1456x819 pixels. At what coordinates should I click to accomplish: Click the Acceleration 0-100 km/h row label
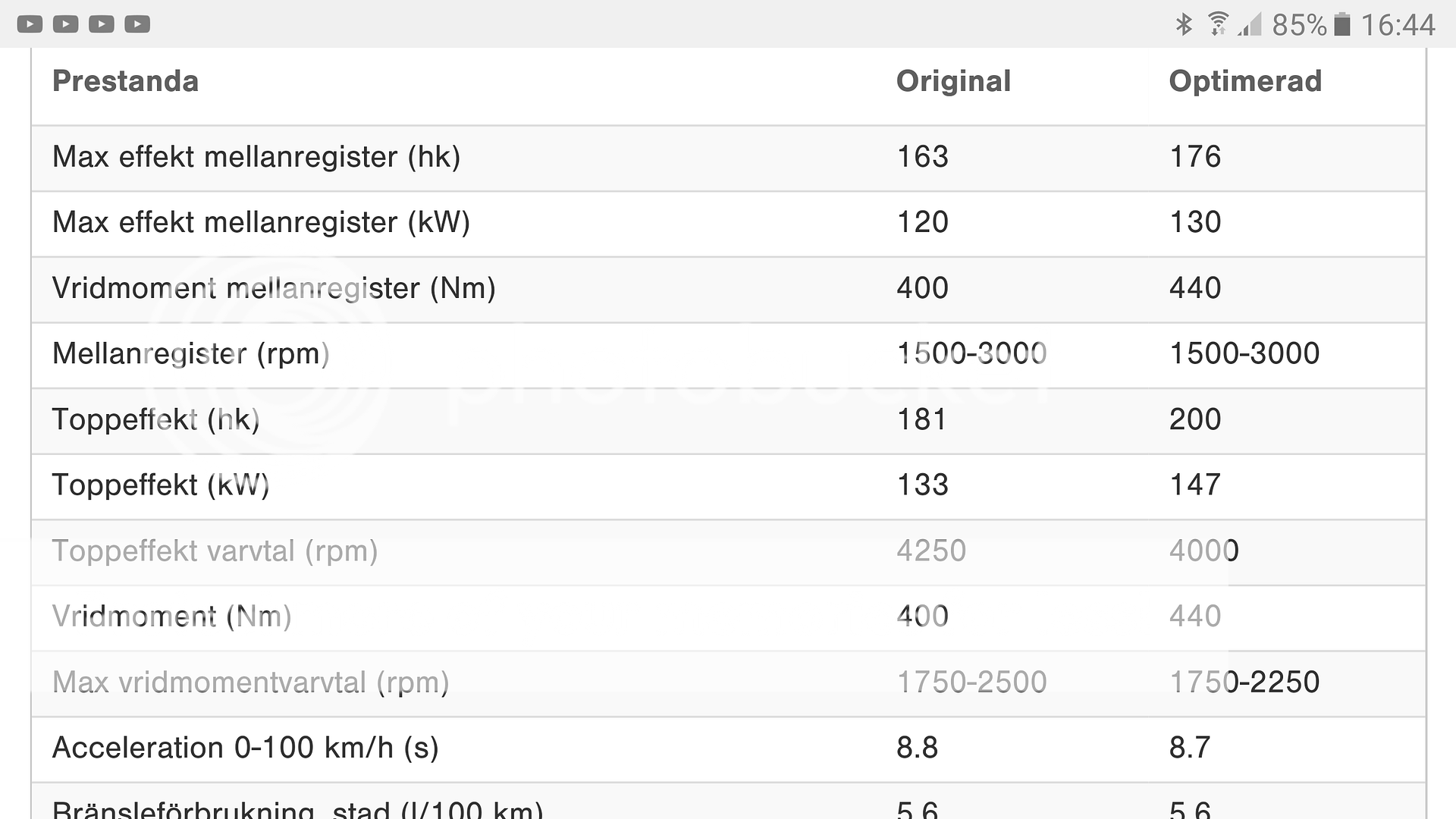(246, 748)
